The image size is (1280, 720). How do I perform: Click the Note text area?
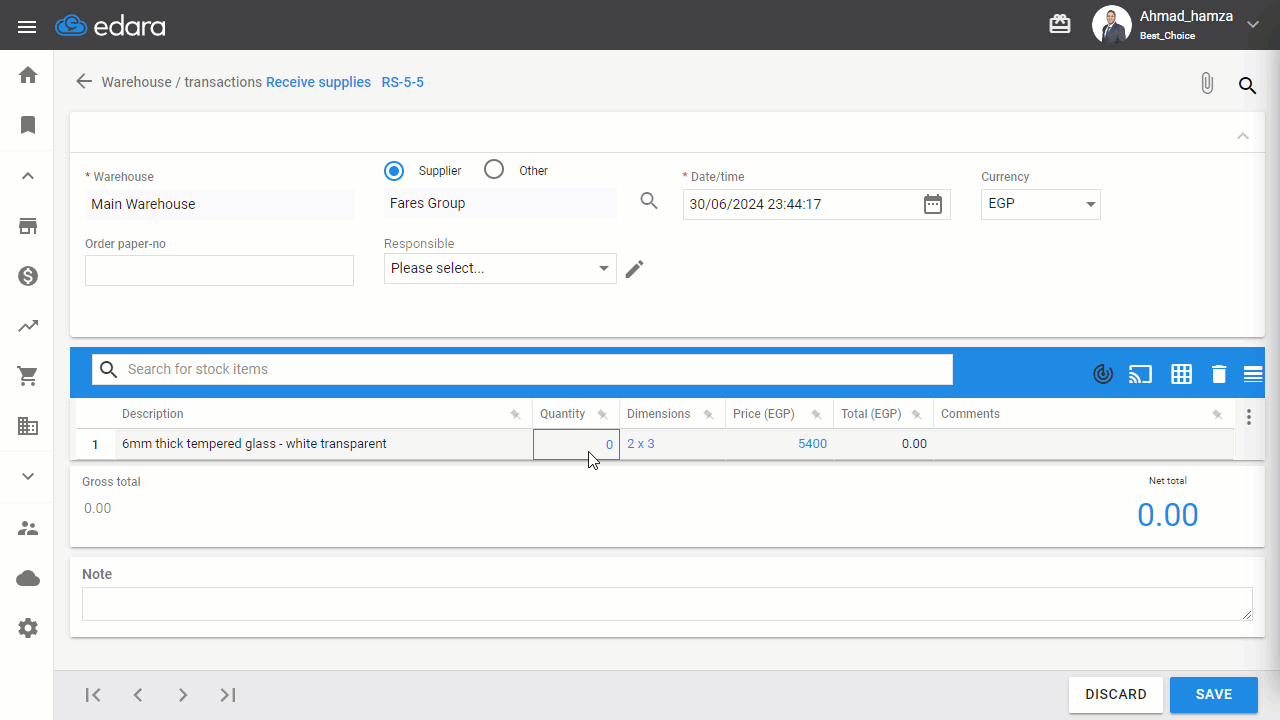667,604
